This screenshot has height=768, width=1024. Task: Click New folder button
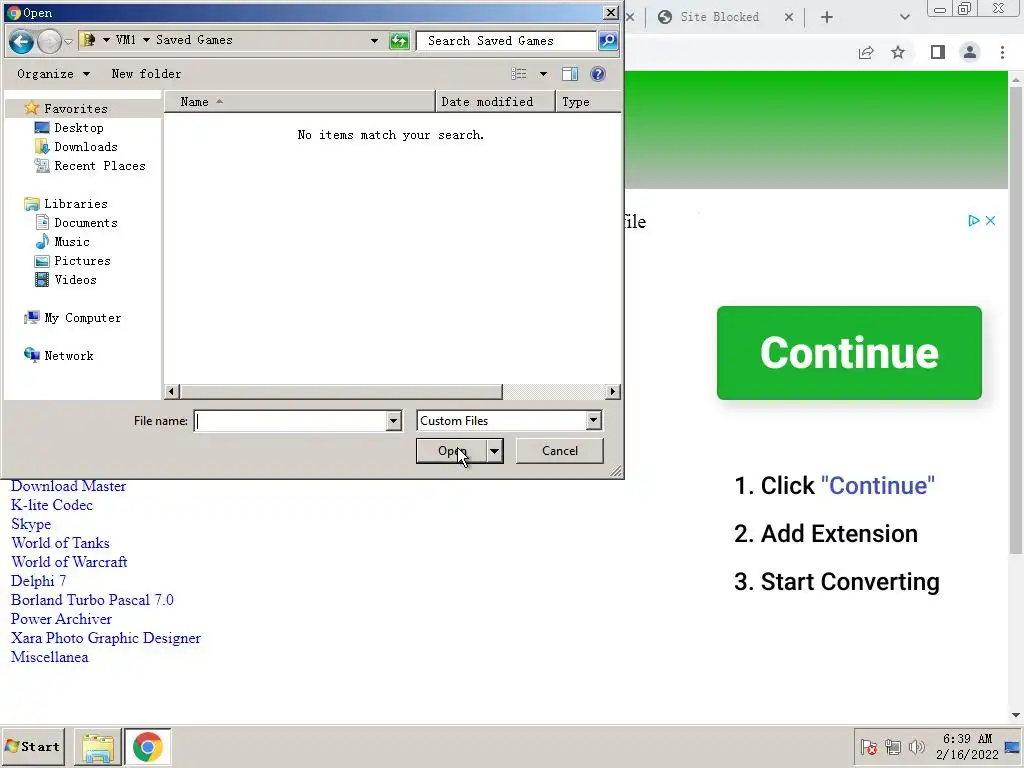(x=146, y=74)
